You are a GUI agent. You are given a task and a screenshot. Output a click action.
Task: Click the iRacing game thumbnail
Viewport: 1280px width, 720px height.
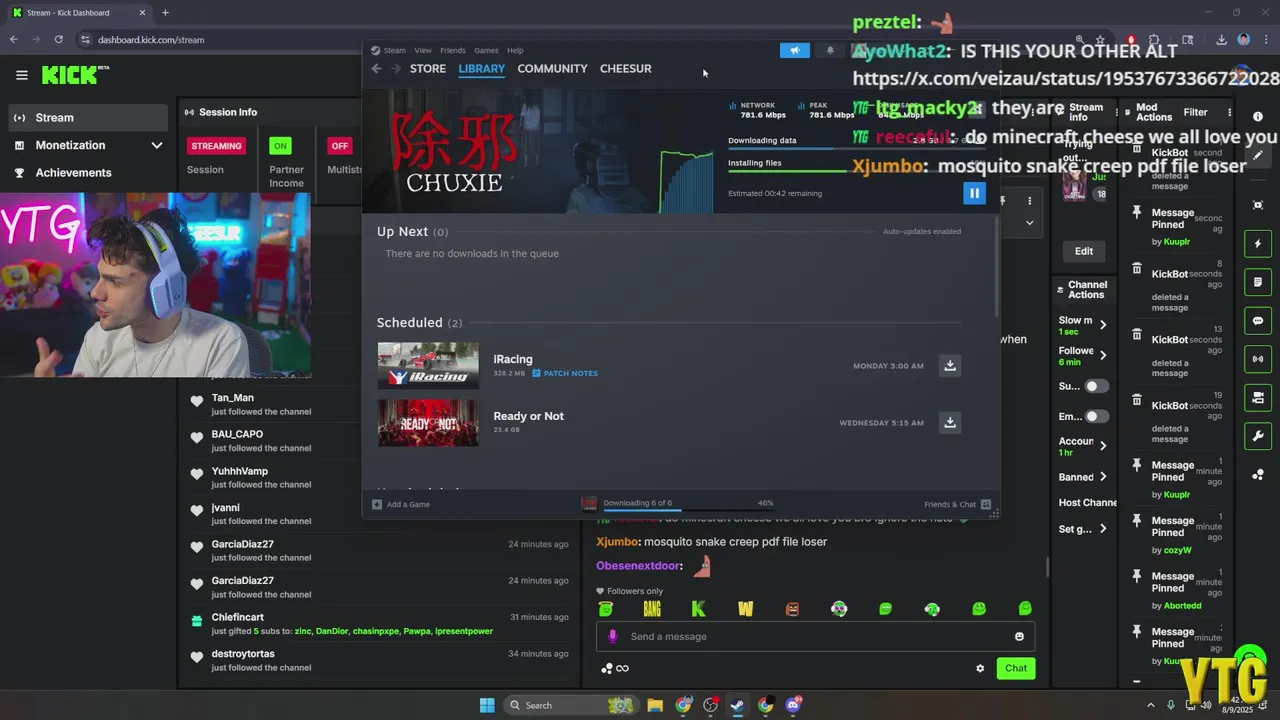pyautogui.click(x=428, y=365)
